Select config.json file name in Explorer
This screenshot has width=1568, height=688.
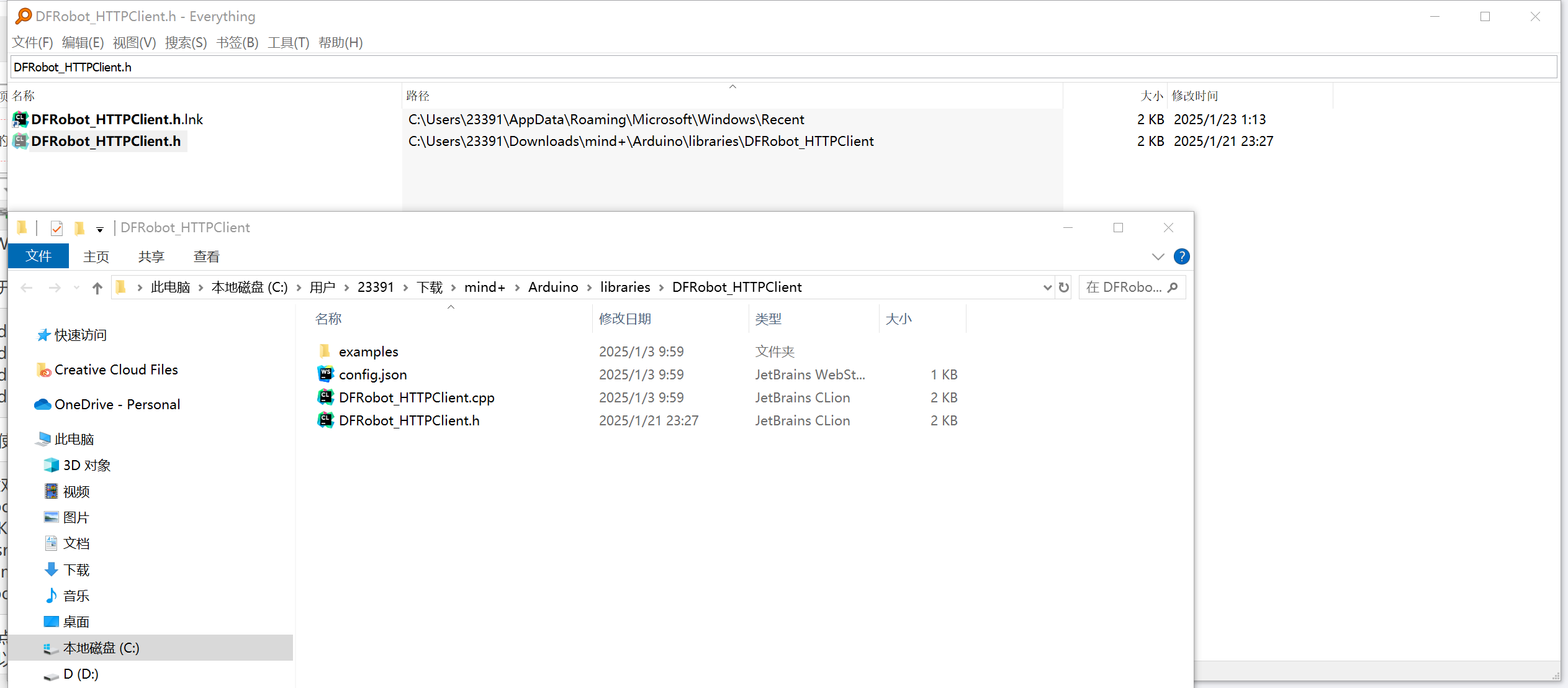click(373, 375)
